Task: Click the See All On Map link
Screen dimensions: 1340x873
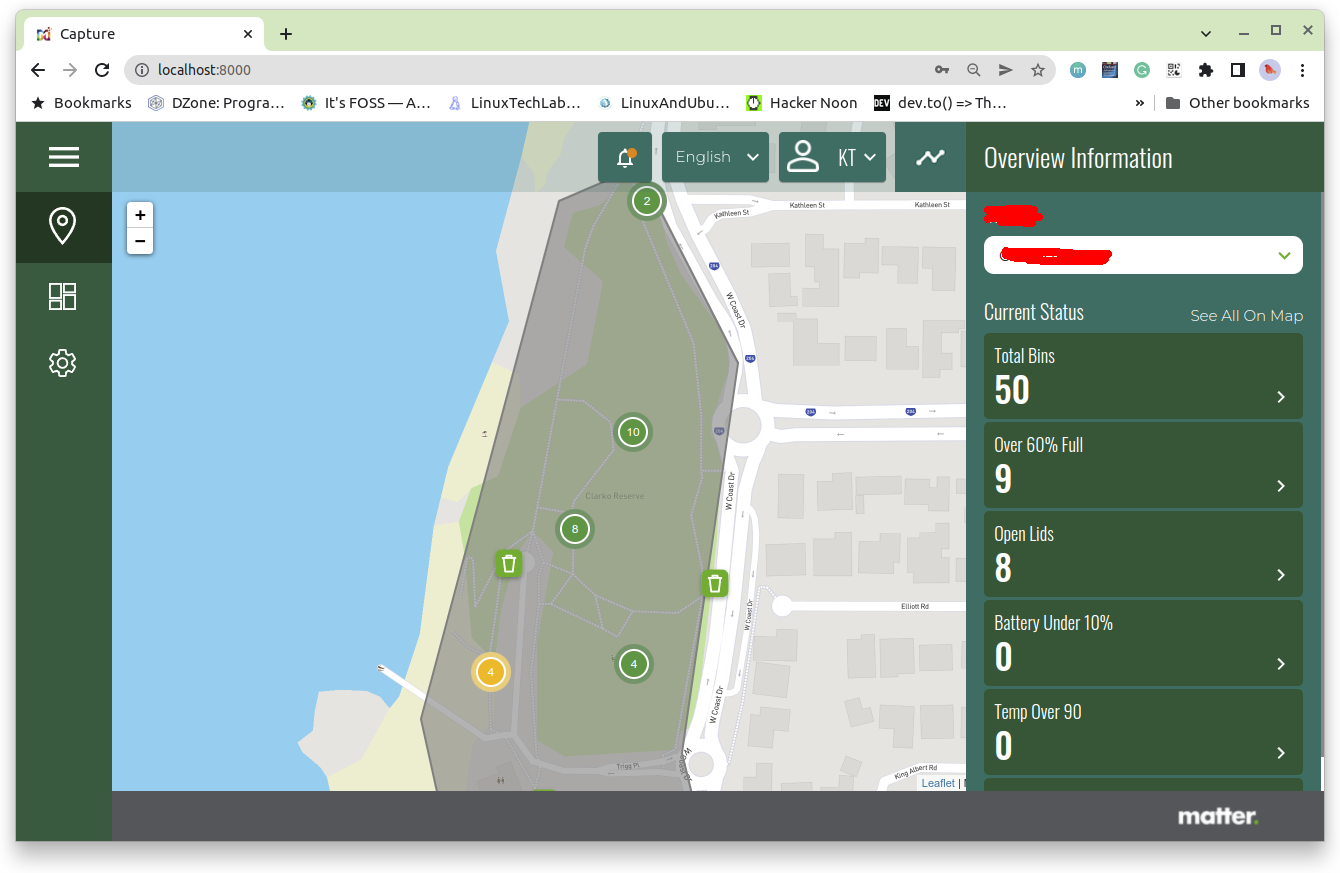Action: pyautogui.click(x=1246, y=316)
